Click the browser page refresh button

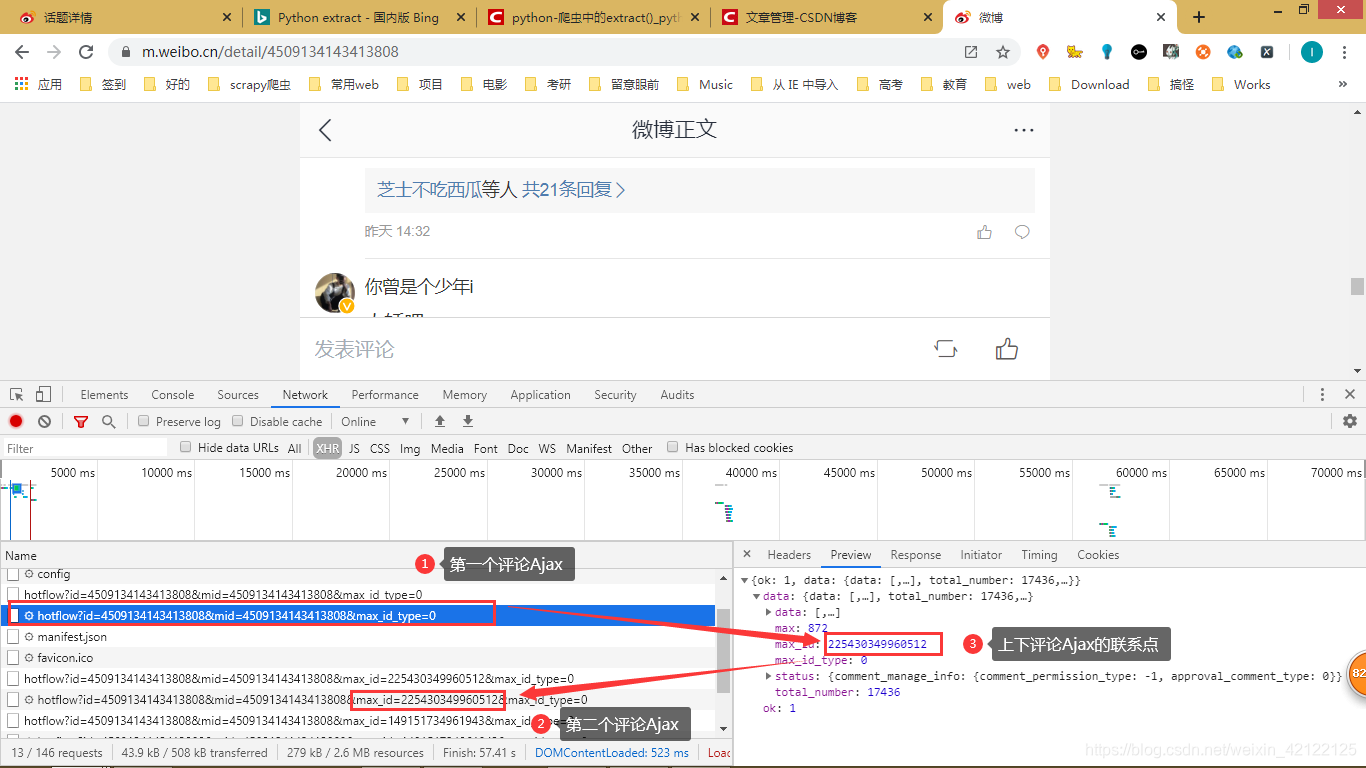point(86,51)
